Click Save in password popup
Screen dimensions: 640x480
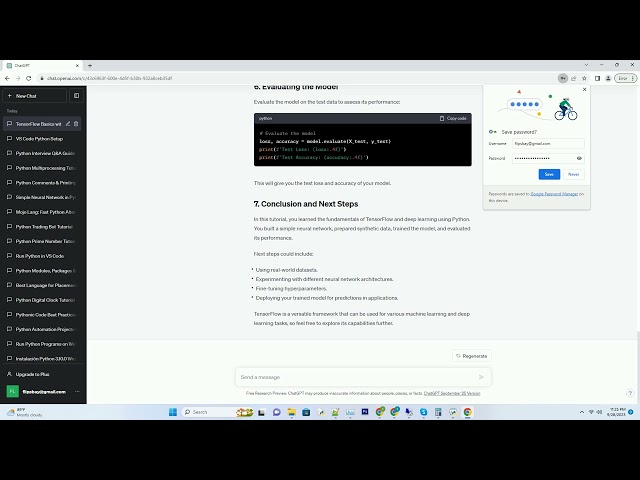point(549,174)
